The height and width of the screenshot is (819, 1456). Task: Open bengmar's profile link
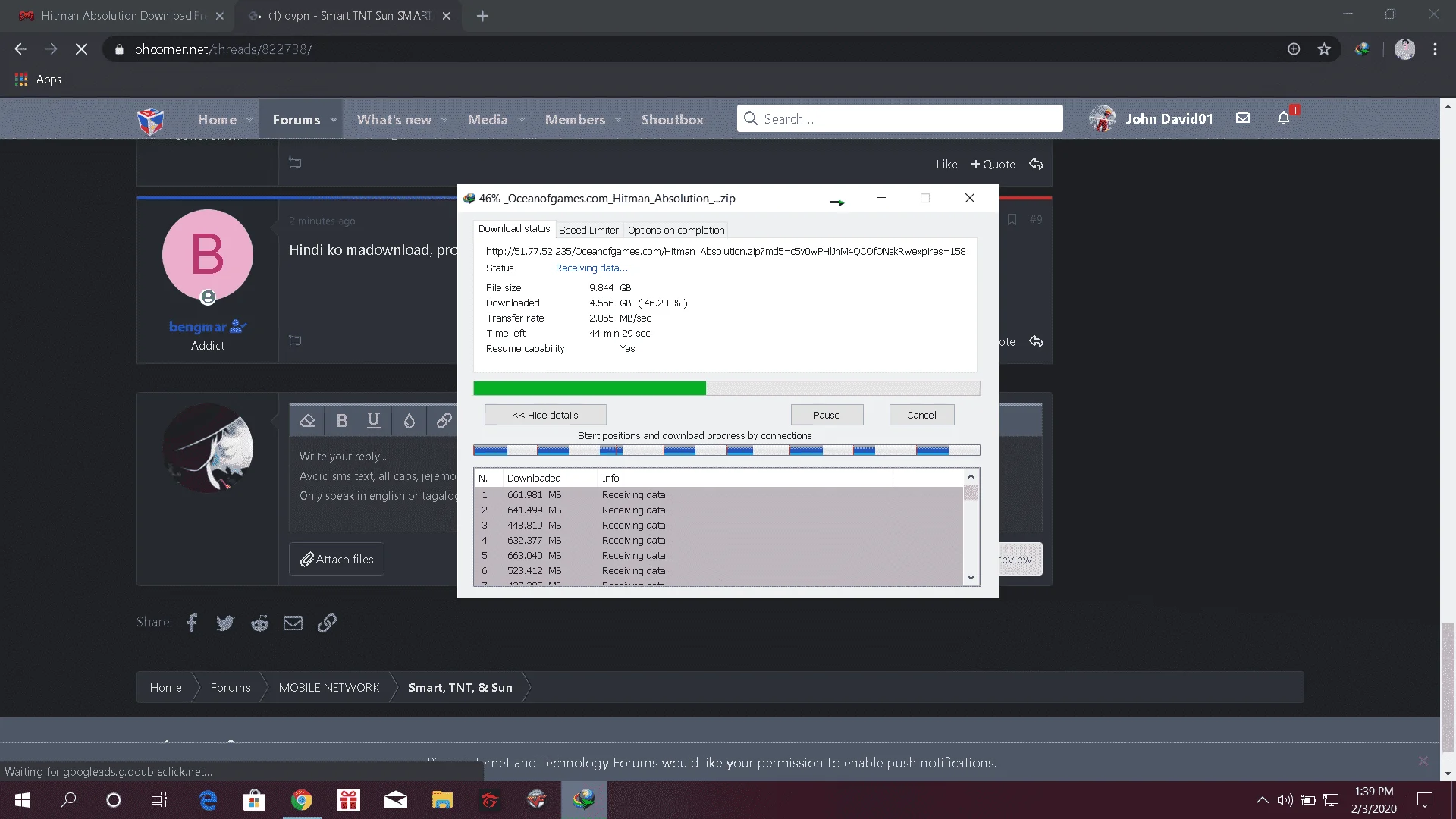(x=198, y=327)
